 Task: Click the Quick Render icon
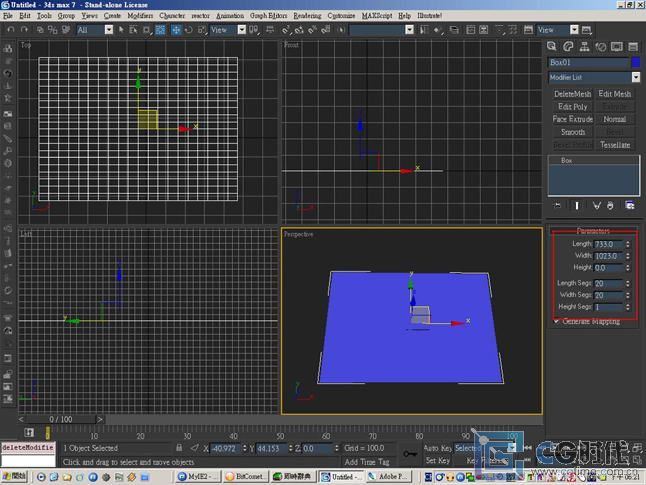coord(587,30)
